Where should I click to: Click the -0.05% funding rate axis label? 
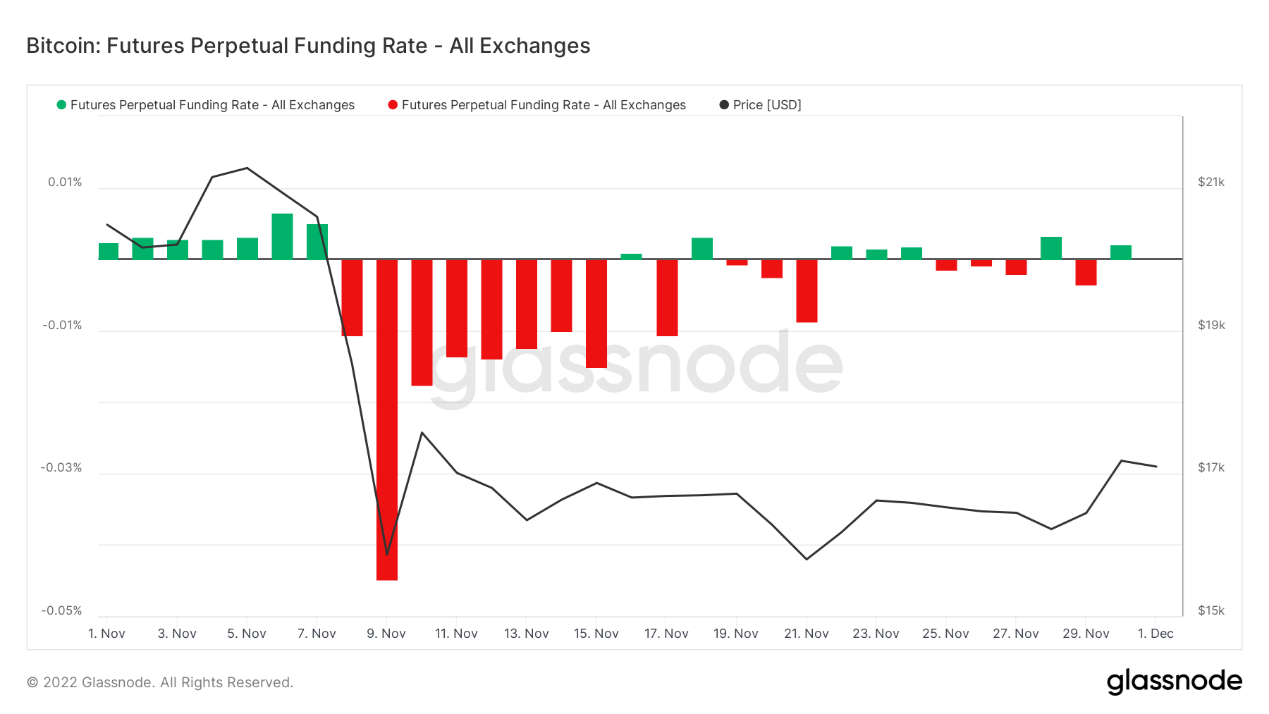61,611
